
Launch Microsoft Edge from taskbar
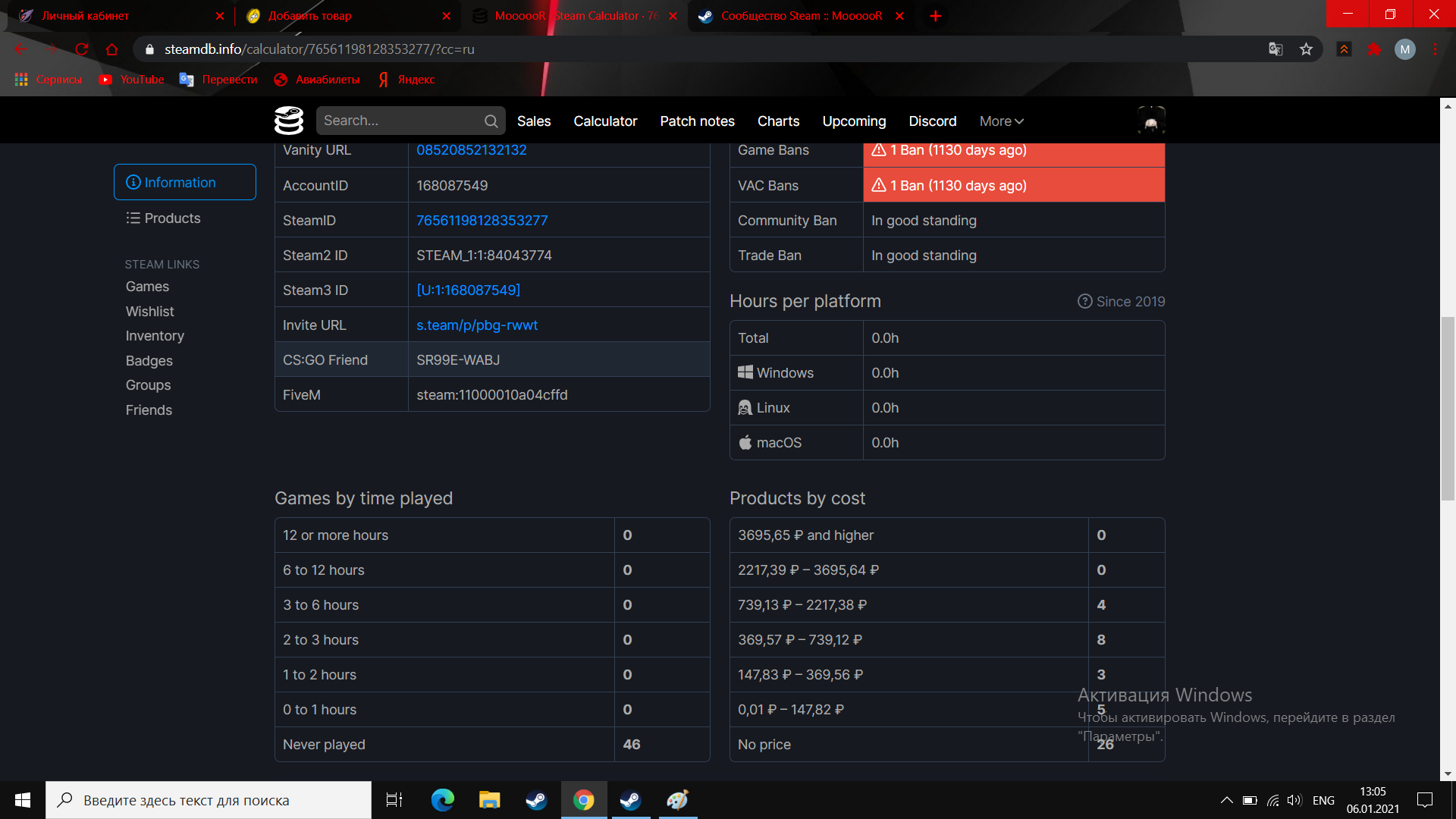pos(442,800)
